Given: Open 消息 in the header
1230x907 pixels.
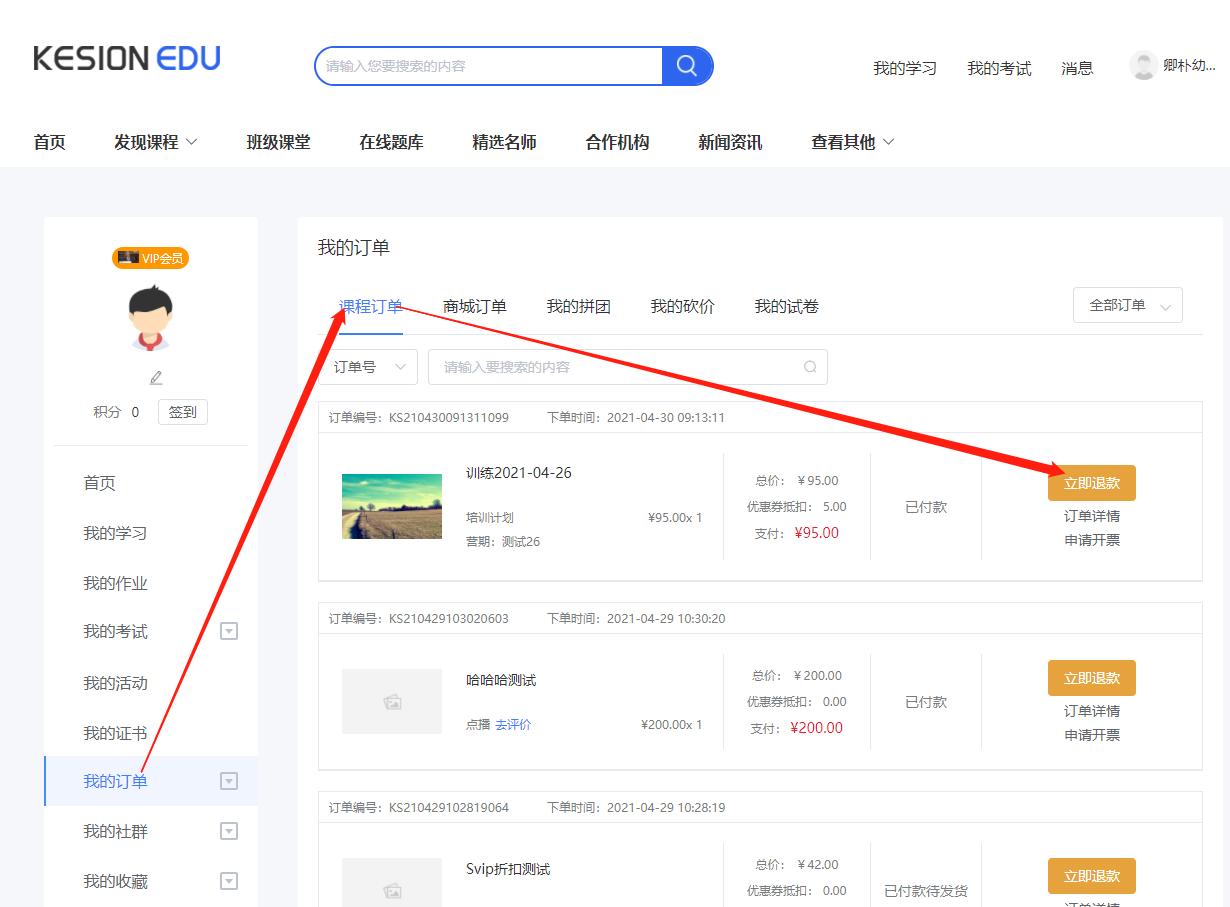Looking at the screenshot, I should click(x=1078, y=68).
